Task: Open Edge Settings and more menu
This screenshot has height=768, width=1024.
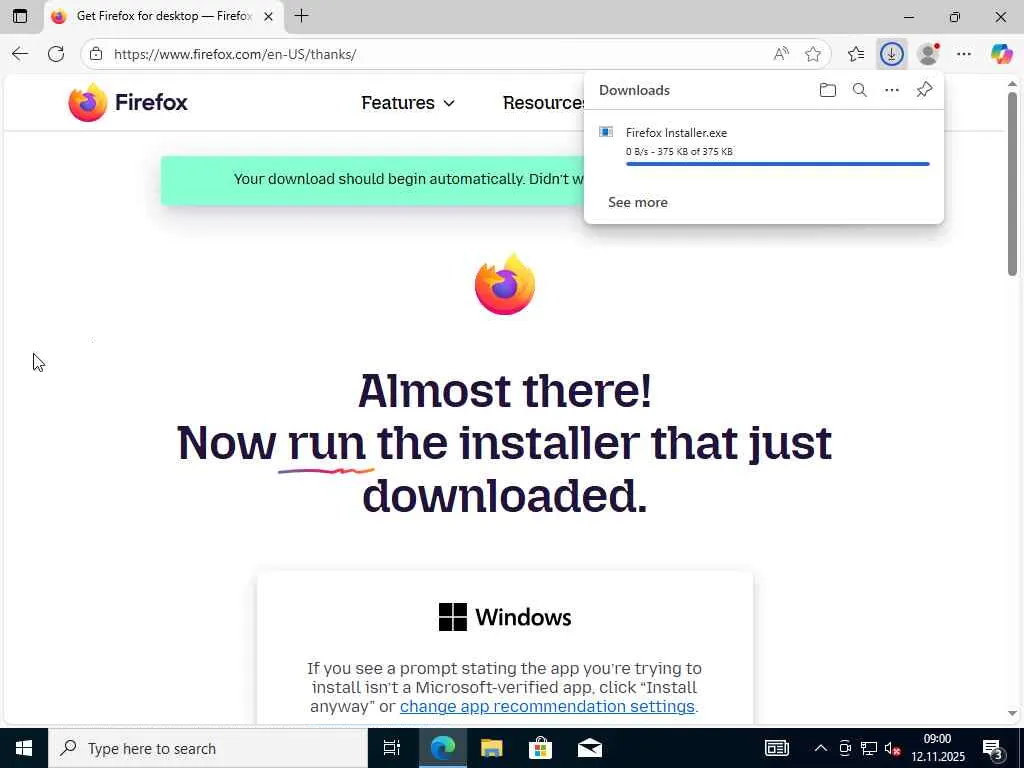Action: tap(964, 54)
